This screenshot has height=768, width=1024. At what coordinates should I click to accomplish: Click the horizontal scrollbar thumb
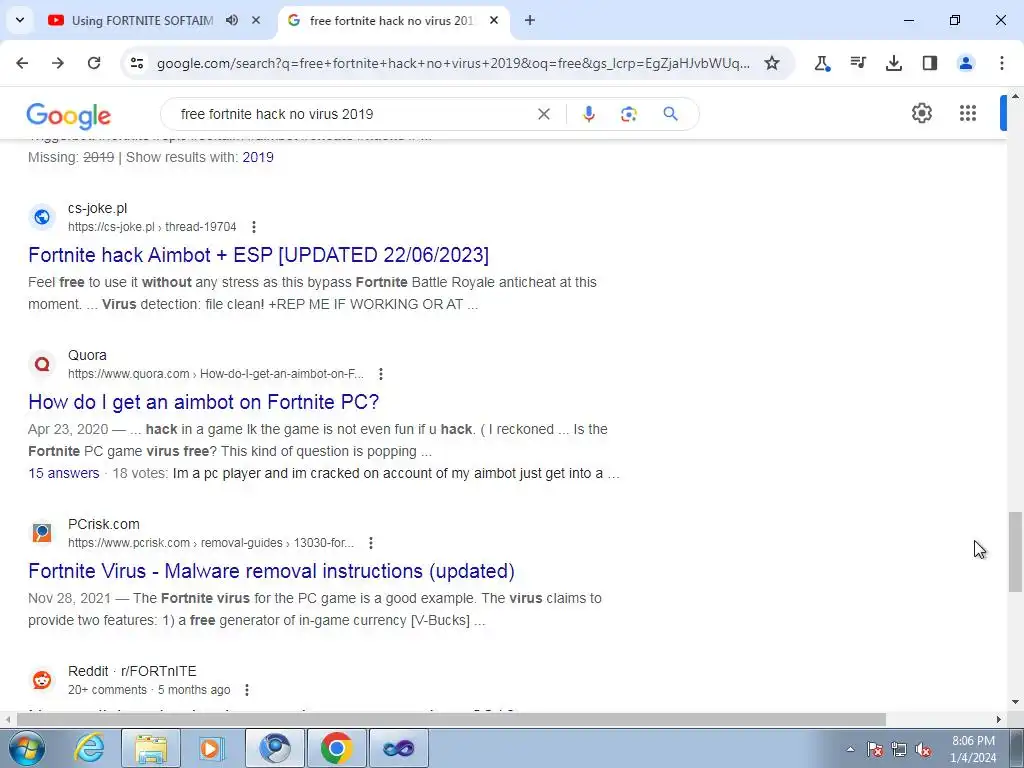click(451, 719)
